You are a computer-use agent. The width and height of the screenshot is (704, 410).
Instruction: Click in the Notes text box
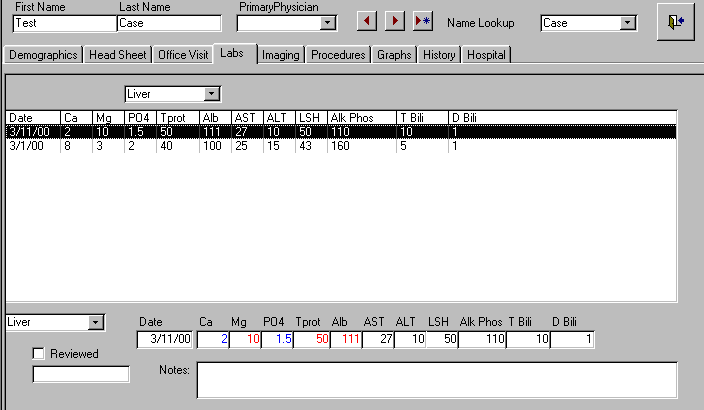pos(437,380)
